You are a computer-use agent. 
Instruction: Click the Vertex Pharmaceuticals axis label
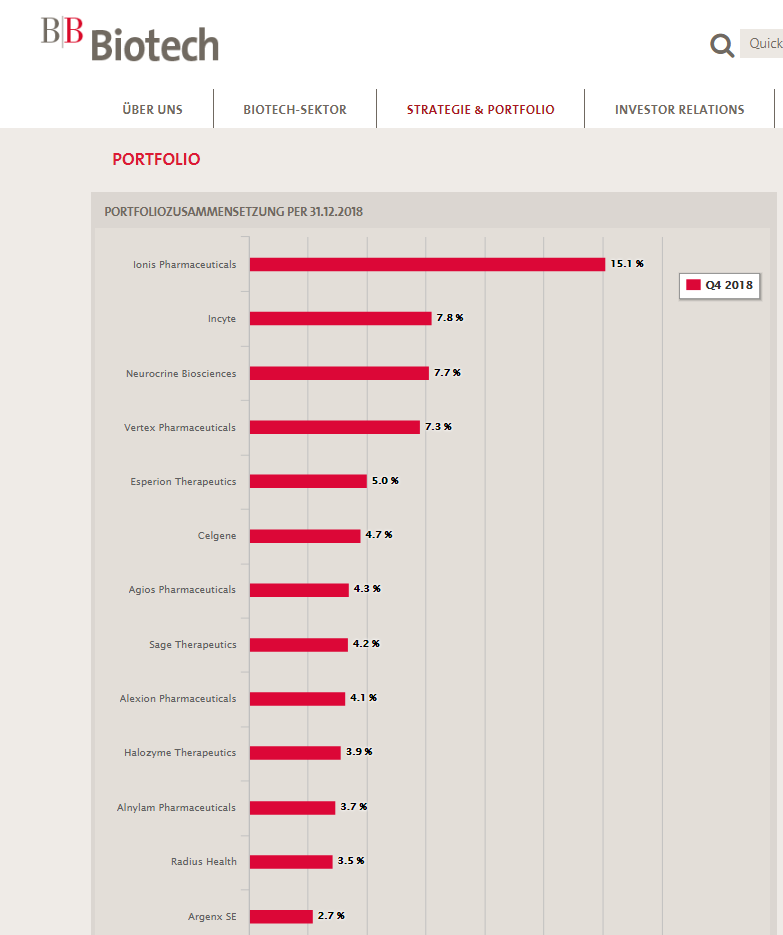179,428
